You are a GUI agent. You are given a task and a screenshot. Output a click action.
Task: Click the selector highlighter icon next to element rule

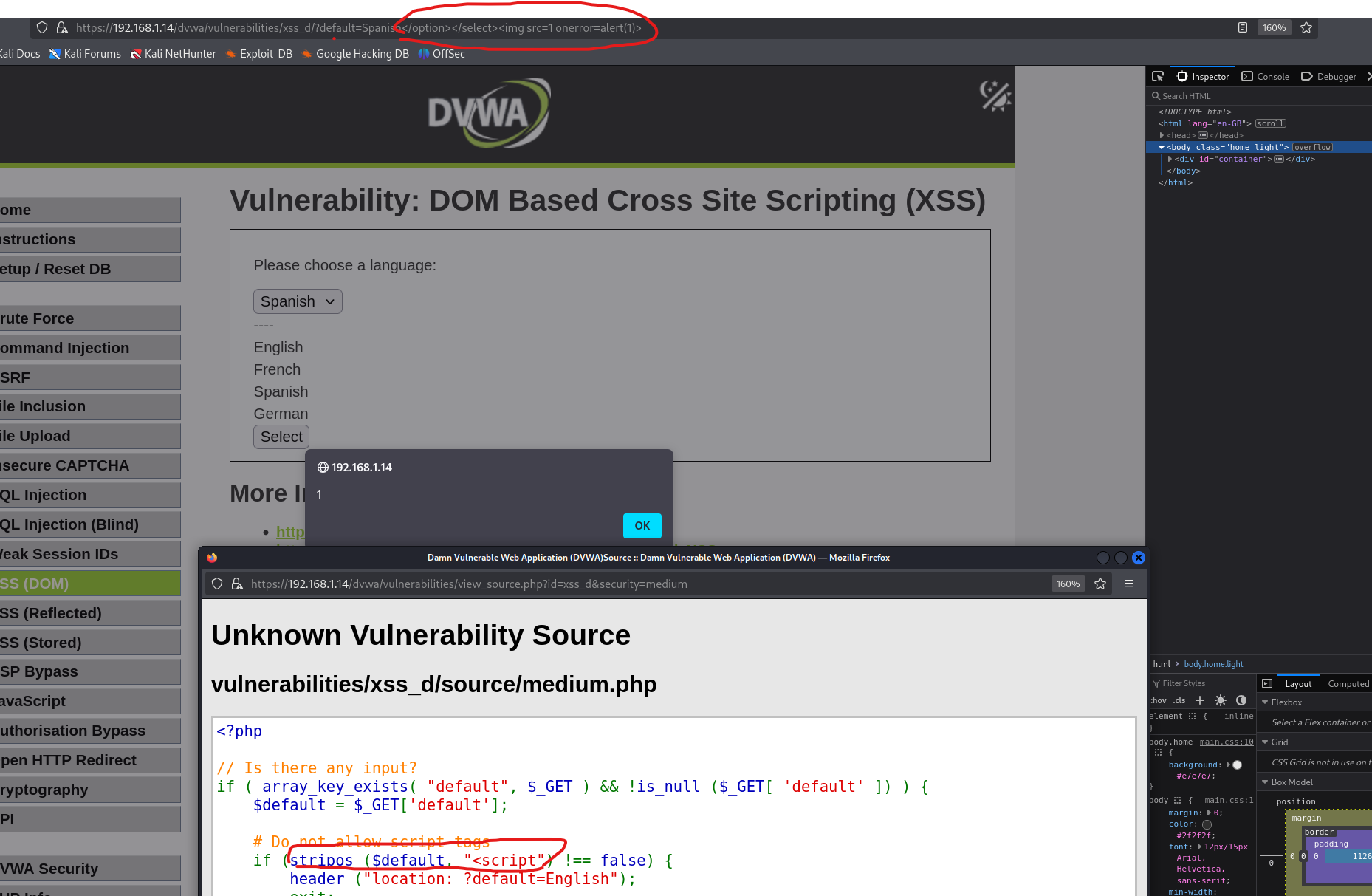[x=1192, y=716]
